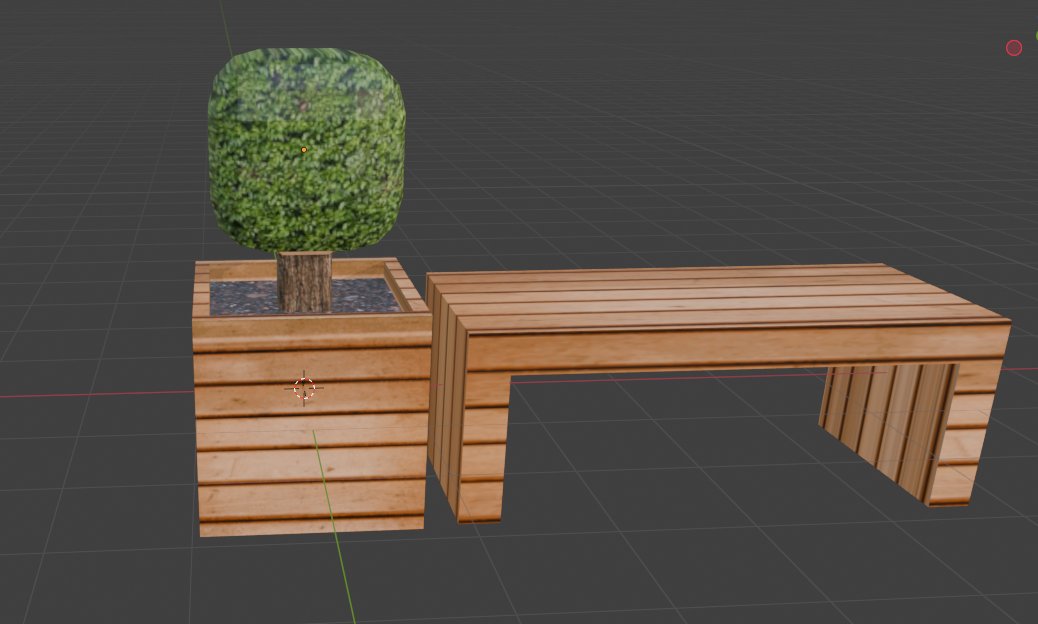The height and width of the screenshot is (624, 1038).
Task: Select the tree trunk in the planter
Action: point(304,282)
